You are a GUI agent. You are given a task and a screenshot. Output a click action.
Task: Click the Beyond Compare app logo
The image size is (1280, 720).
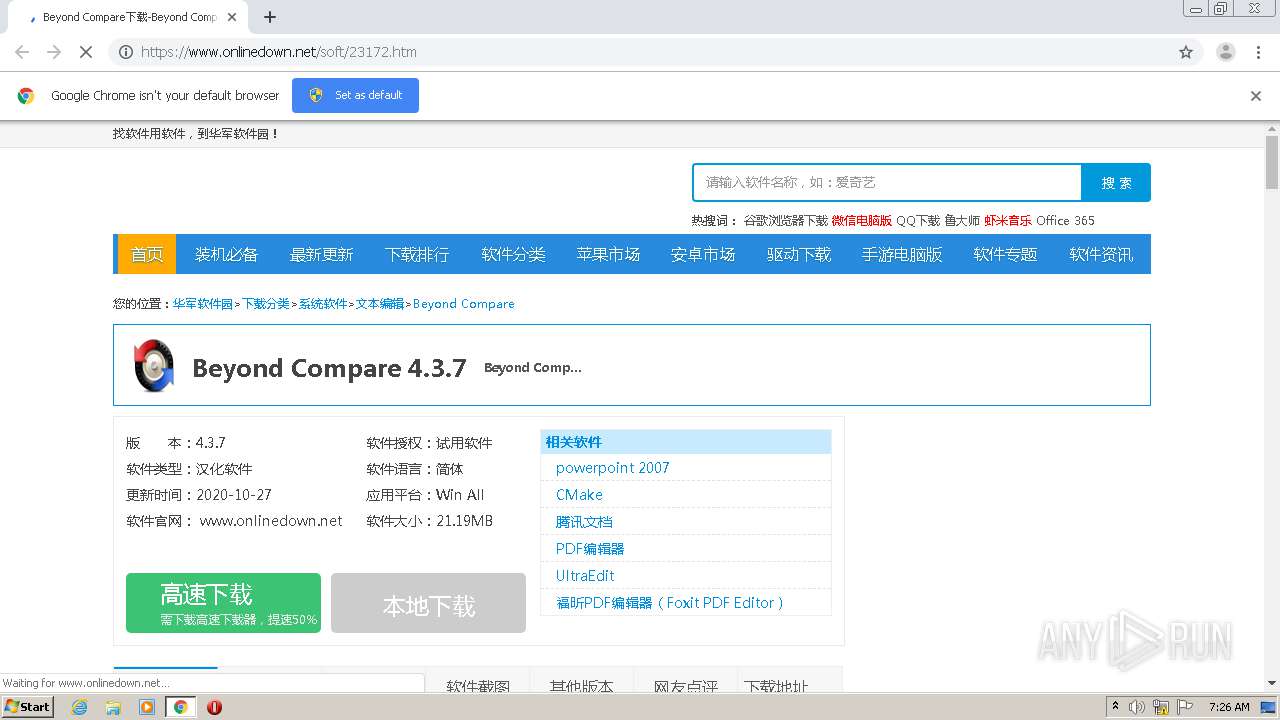154,365
